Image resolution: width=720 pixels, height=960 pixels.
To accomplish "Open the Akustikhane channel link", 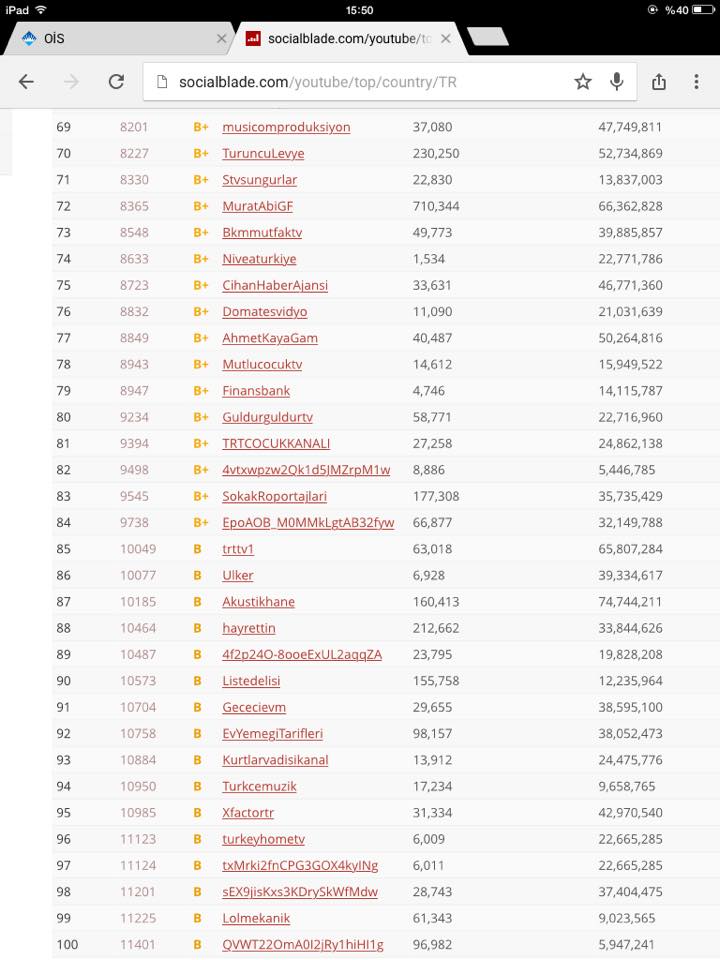I will click(258, 602).
